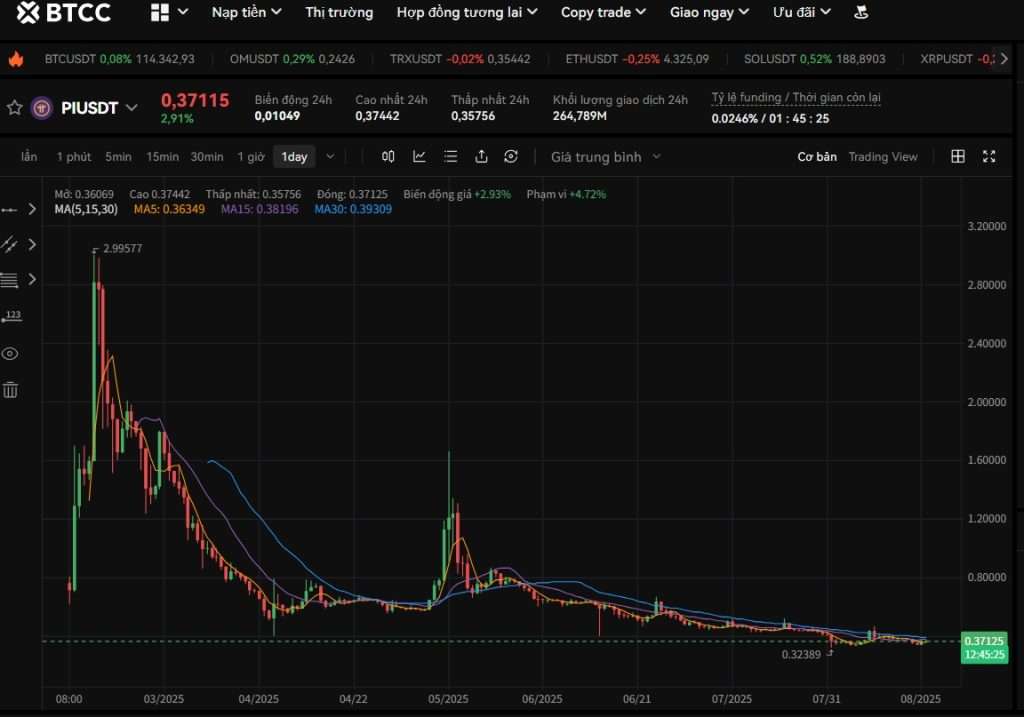Enter fullscreen chart mode

(990, 156)
